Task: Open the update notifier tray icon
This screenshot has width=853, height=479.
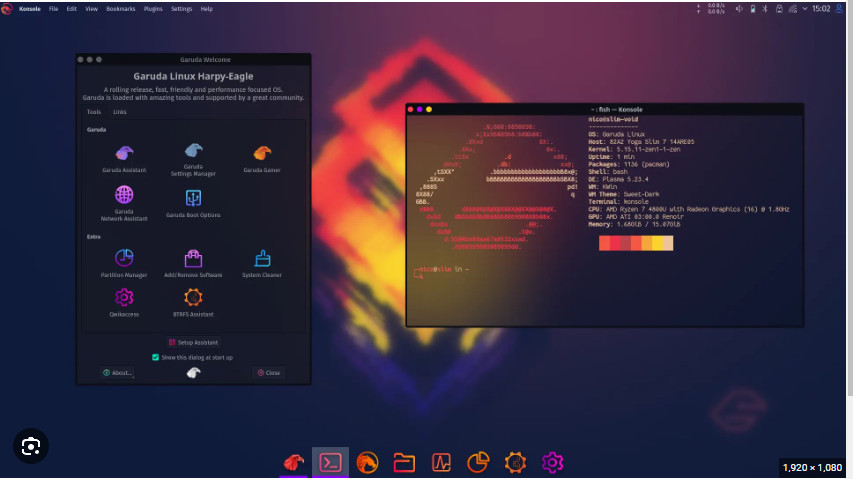Action: [779, 9]
